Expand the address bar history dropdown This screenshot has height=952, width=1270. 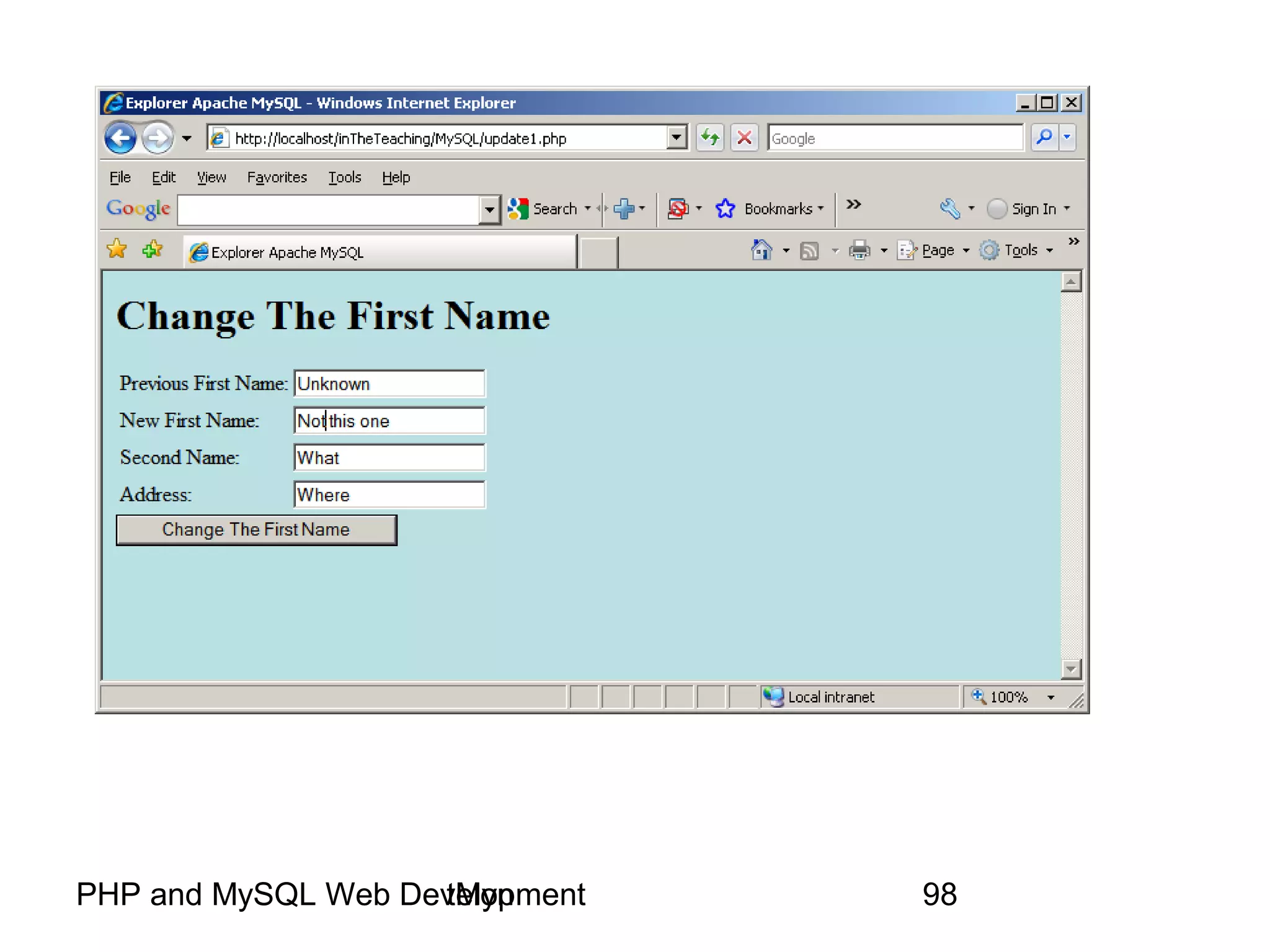coord(677,138)
